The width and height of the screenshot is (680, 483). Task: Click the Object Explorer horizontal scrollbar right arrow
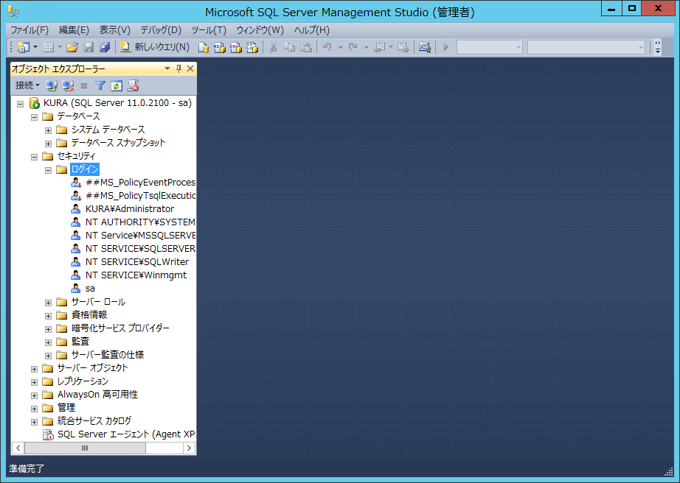[189, 448]
